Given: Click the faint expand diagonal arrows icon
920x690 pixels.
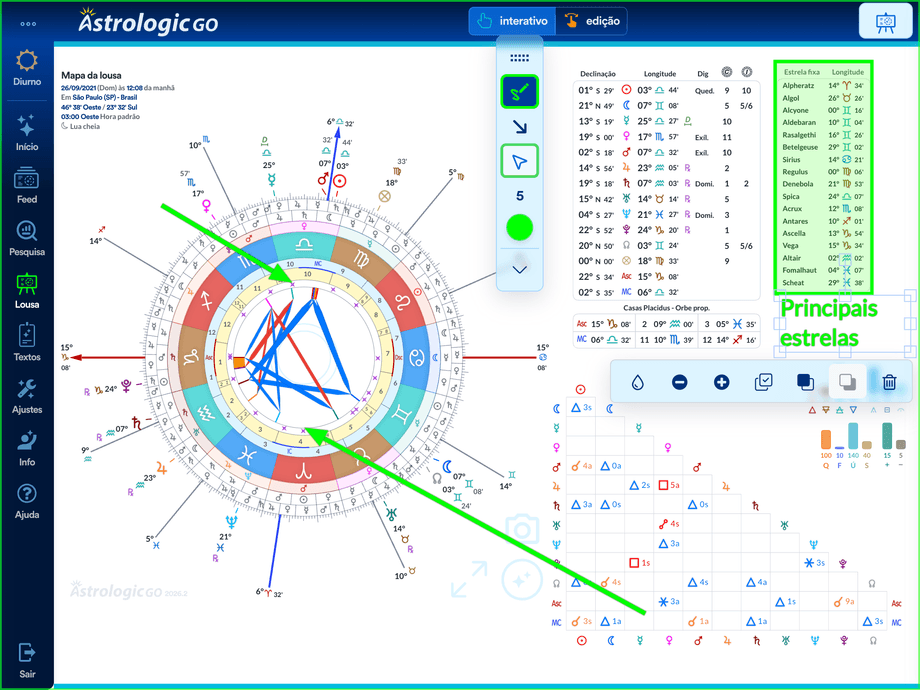Looking at the screenshot, I should pos(470,579).
